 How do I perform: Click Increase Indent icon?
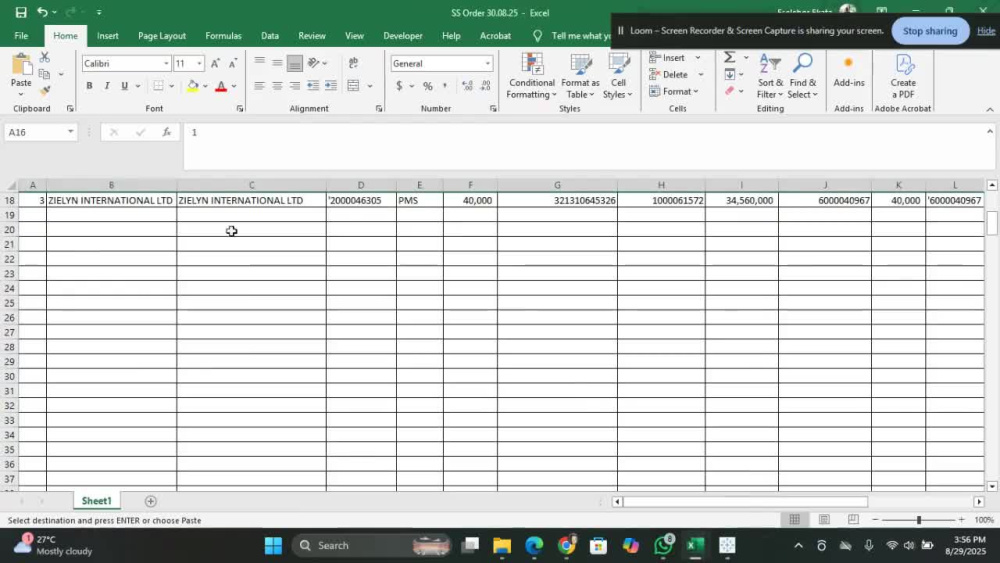click(330, 85)
